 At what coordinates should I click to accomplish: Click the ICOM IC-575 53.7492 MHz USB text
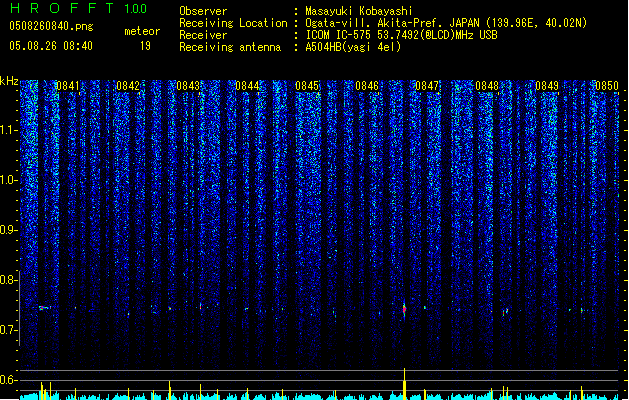[401, 35]
